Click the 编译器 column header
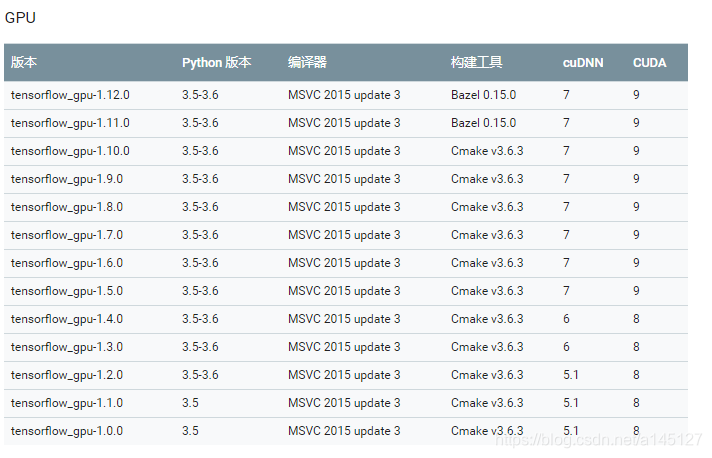This screenshot has height=458, width=712. click(x=307, y=62)
